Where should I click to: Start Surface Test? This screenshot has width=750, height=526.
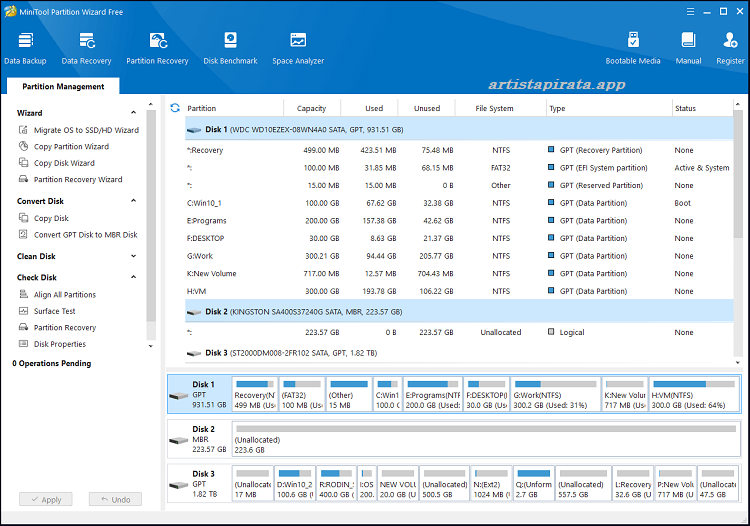[x=47, y=311]
